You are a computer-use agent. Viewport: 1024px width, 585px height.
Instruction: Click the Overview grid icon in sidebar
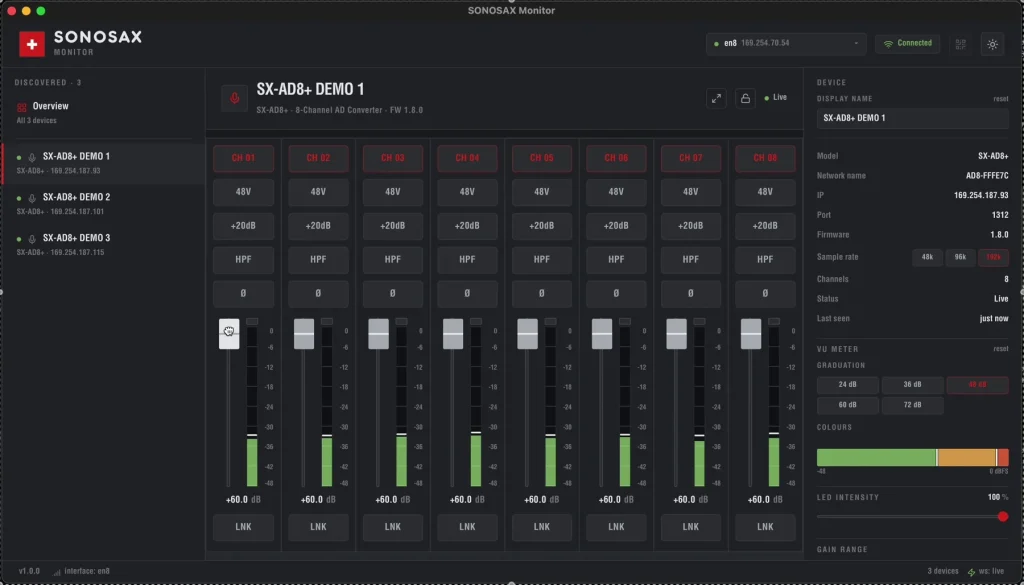click(x=22, y=107)
